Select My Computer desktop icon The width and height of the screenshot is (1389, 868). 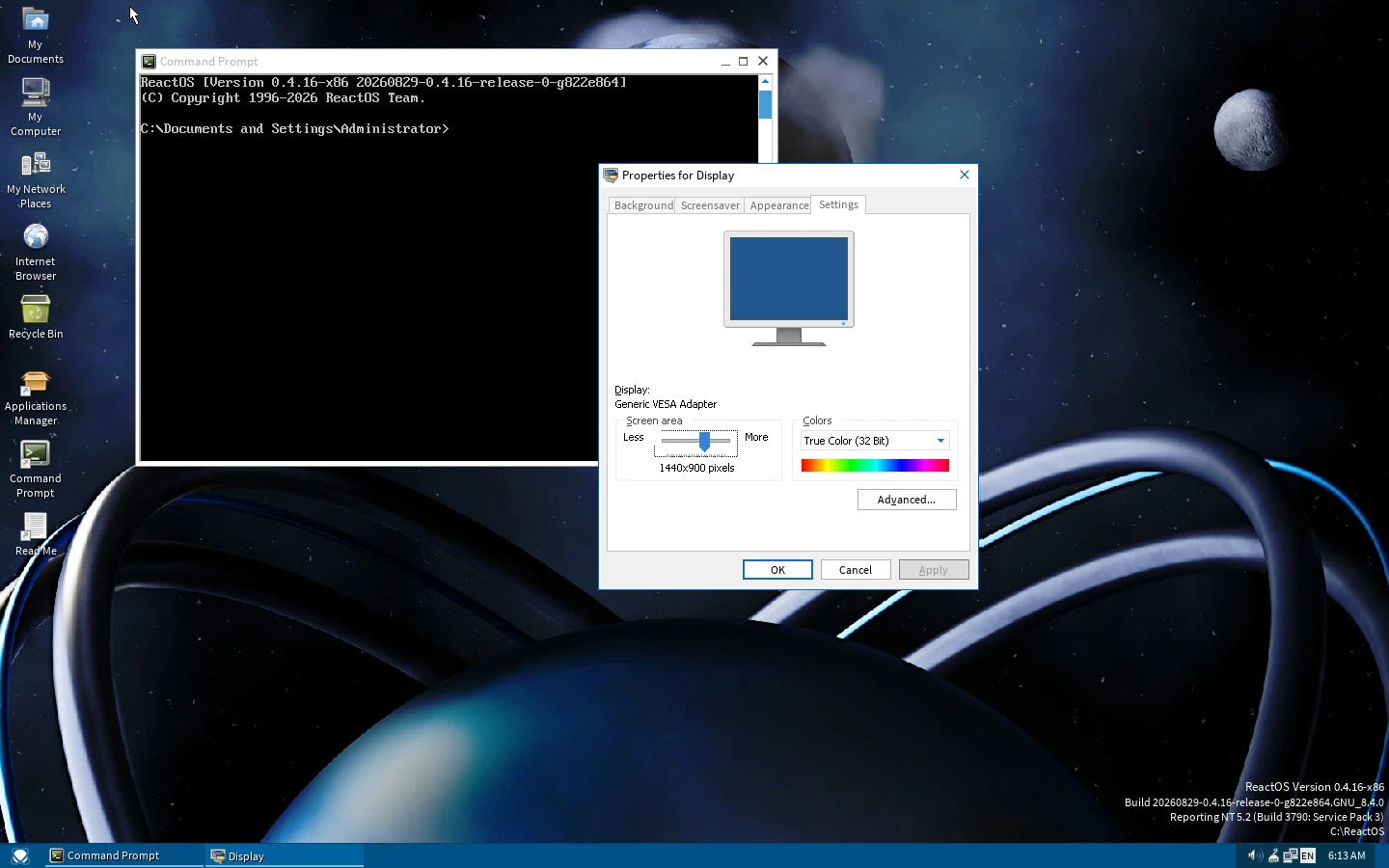[x=36, y=106]
